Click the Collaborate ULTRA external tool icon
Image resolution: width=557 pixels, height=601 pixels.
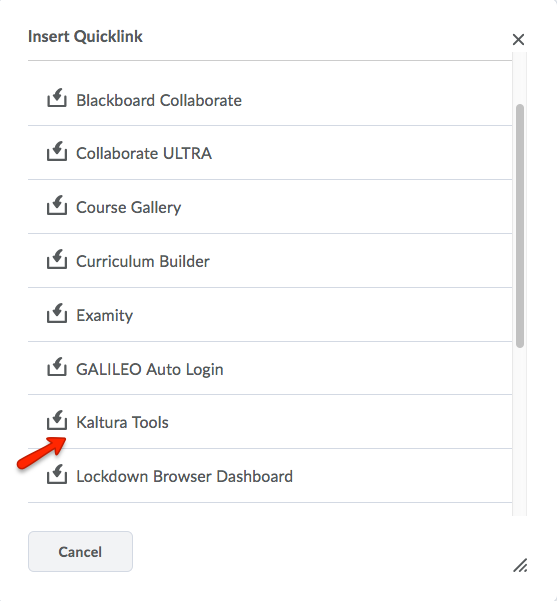click(x=57, y=151)
